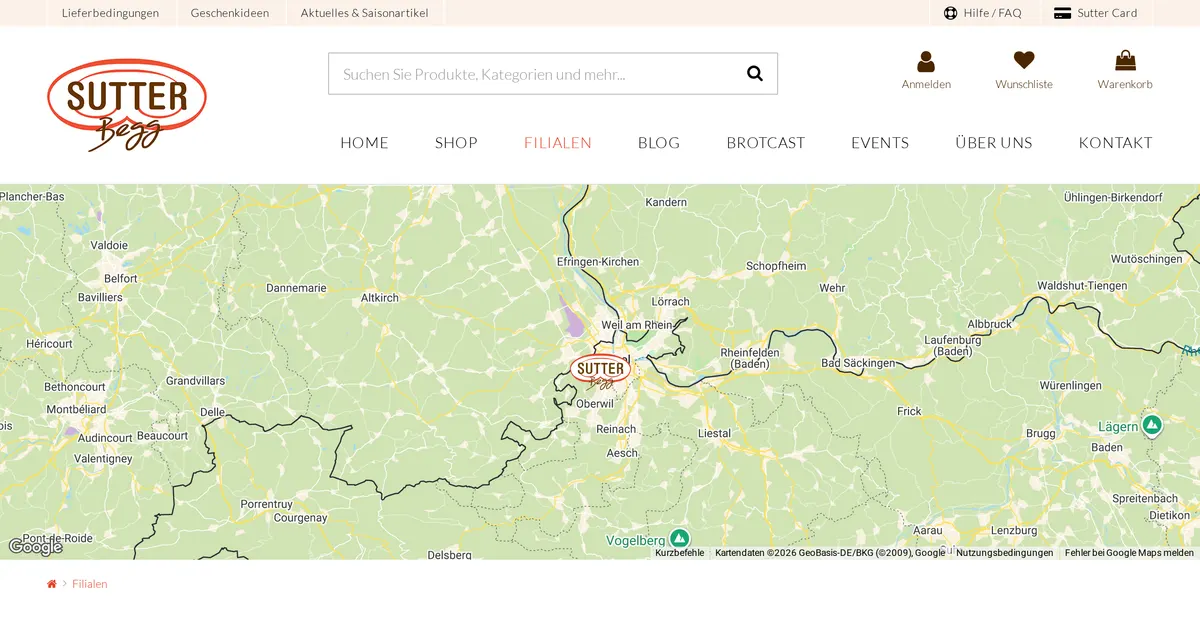Click Wehr label on the map
1200x630 pixels.
[832, 288]
